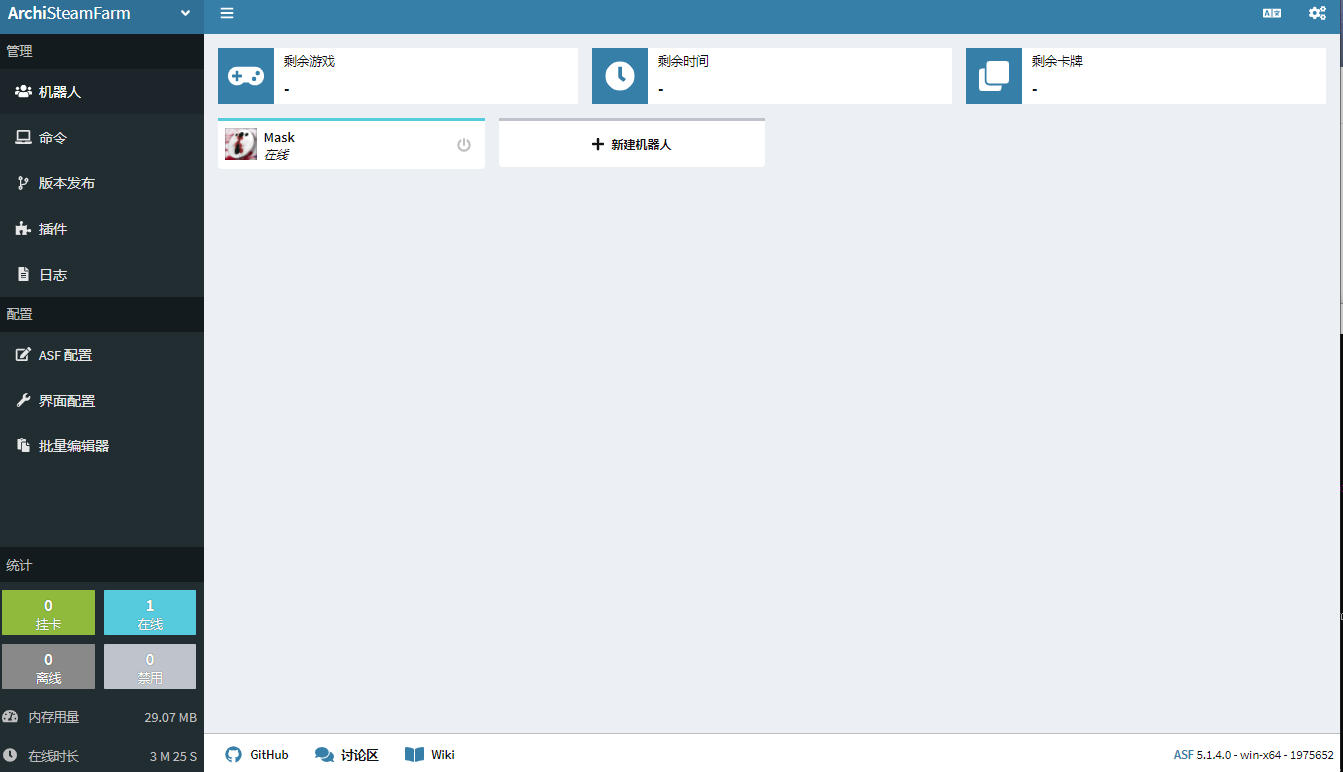1343x772 pixels.
Task: Click the 在线 status text under Mask
Action: pos(276,155)
